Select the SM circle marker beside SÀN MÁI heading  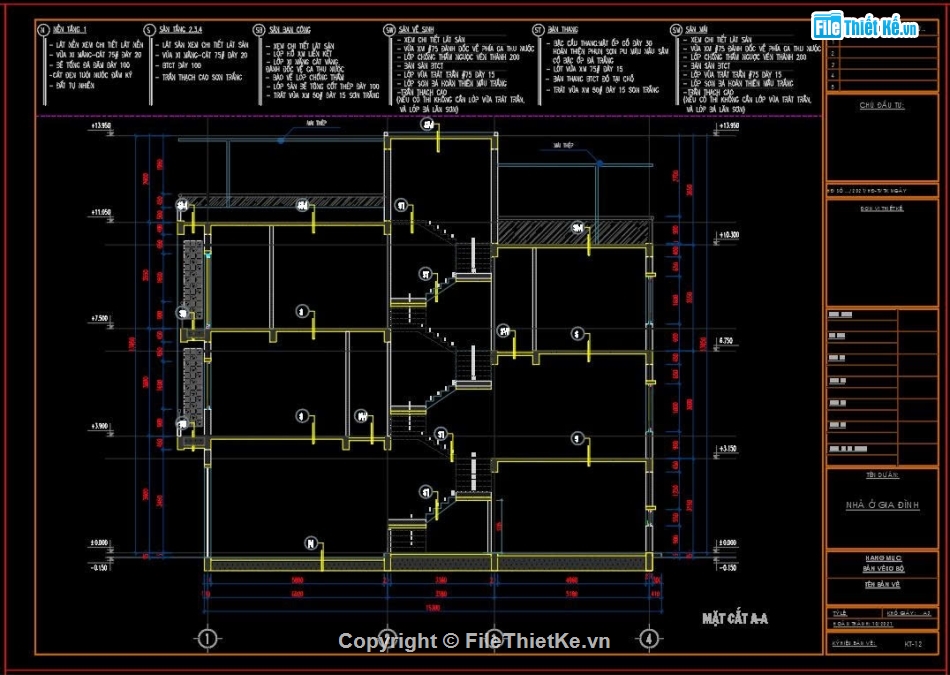[x=676, y=31]
